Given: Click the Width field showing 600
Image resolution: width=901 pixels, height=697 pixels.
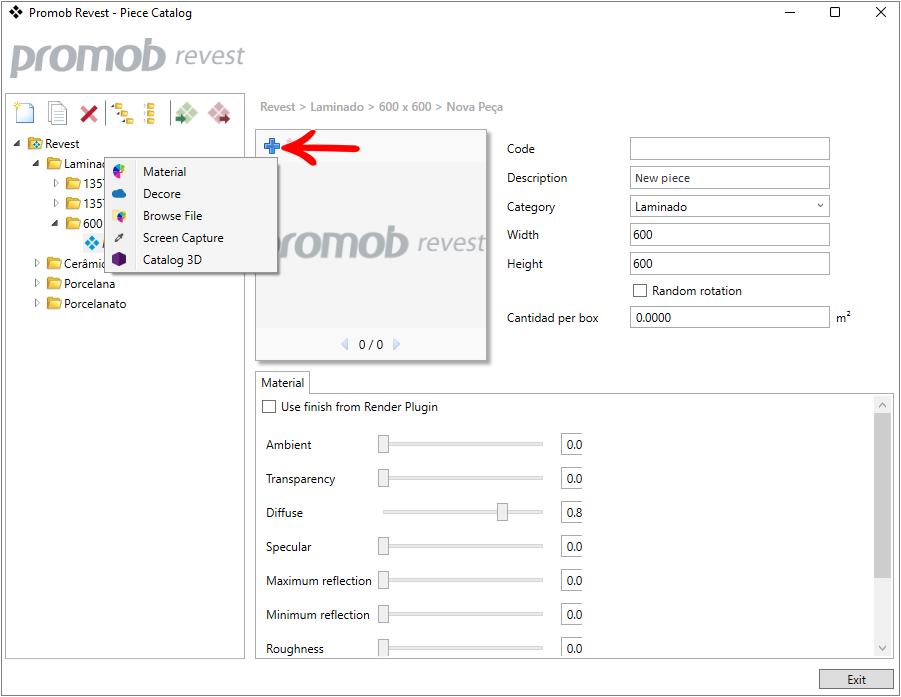Looking at the screenshot, I should 730,234.
